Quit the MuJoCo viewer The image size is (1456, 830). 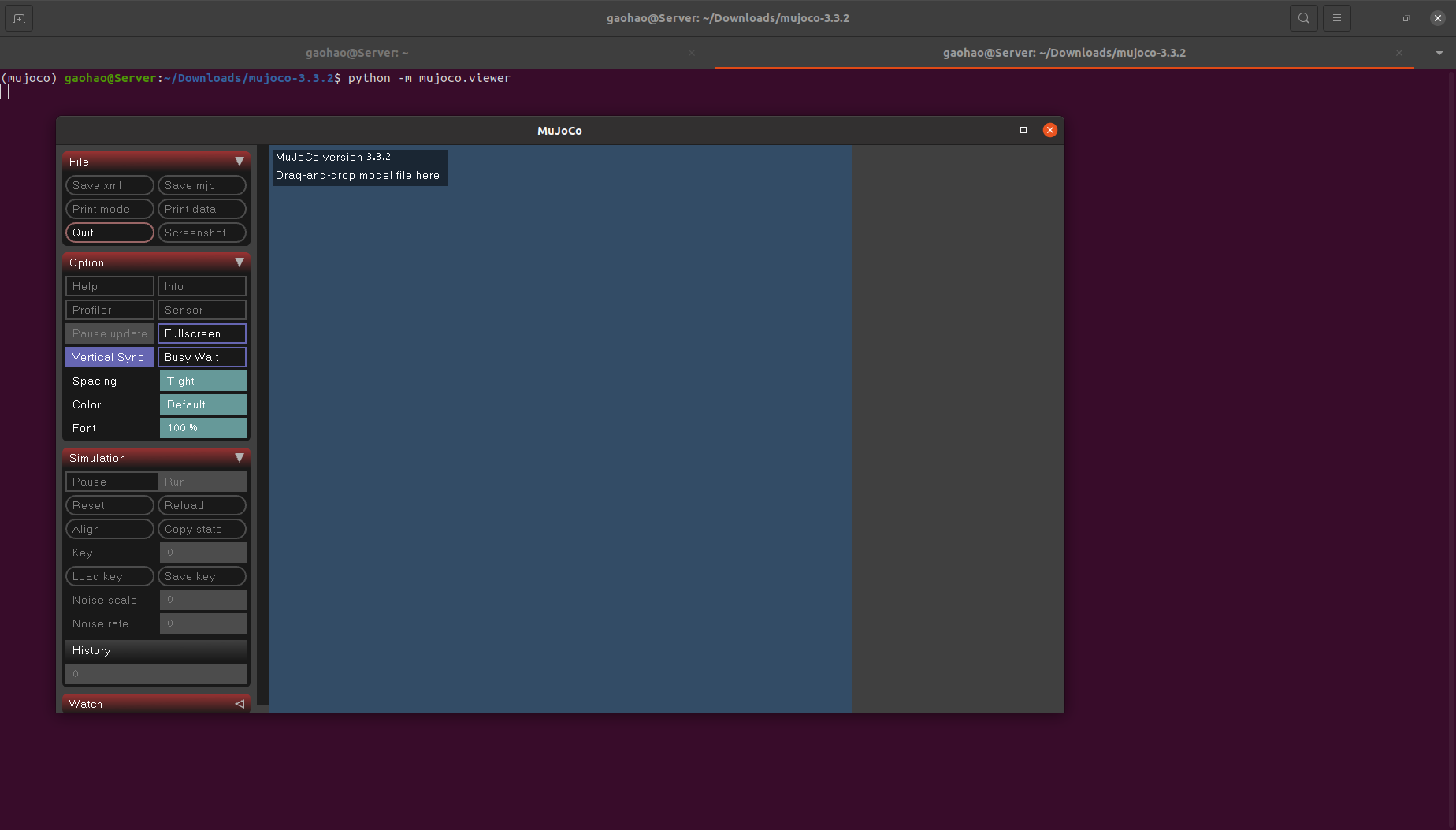point(110,233)
